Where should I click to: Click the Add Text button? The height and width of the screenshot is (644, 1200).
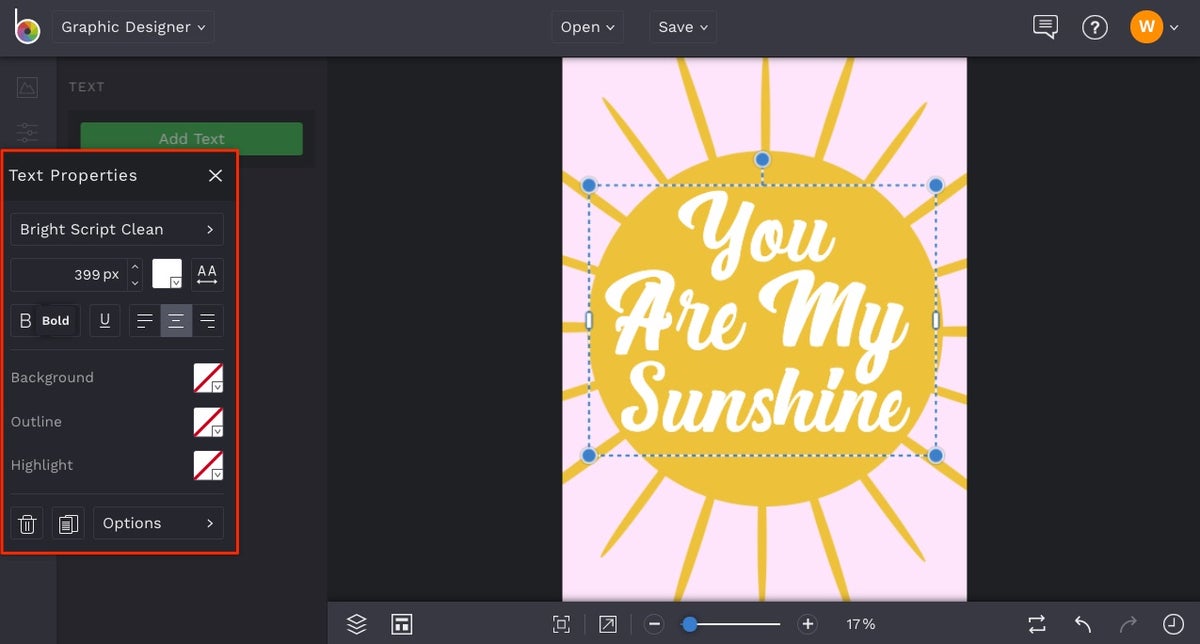(x=191, y=139)
